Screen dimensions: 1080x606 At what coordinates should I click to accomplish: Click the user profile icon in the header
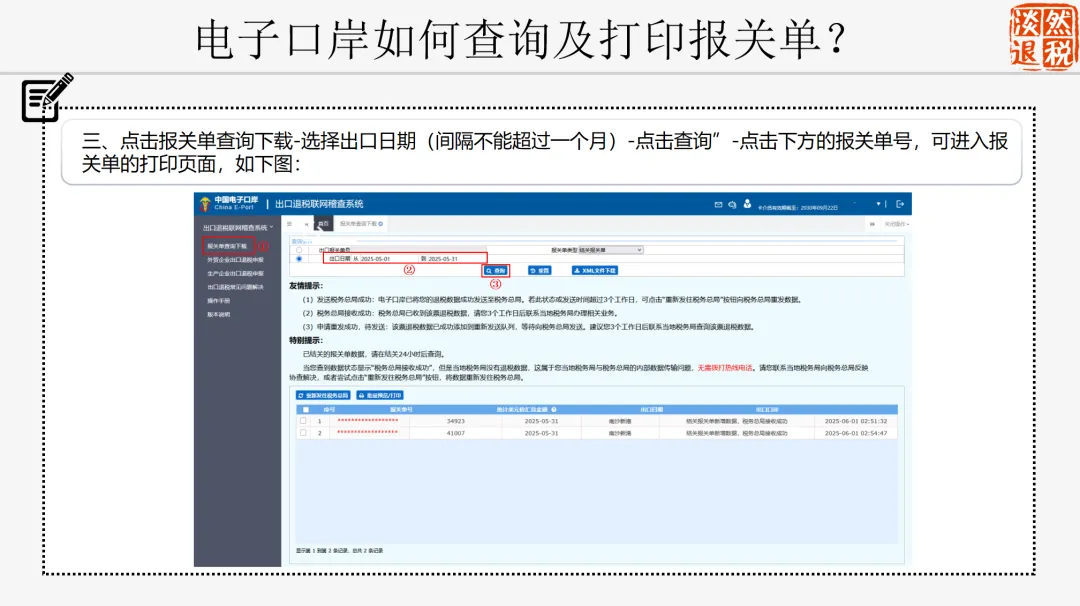point(747,204)
